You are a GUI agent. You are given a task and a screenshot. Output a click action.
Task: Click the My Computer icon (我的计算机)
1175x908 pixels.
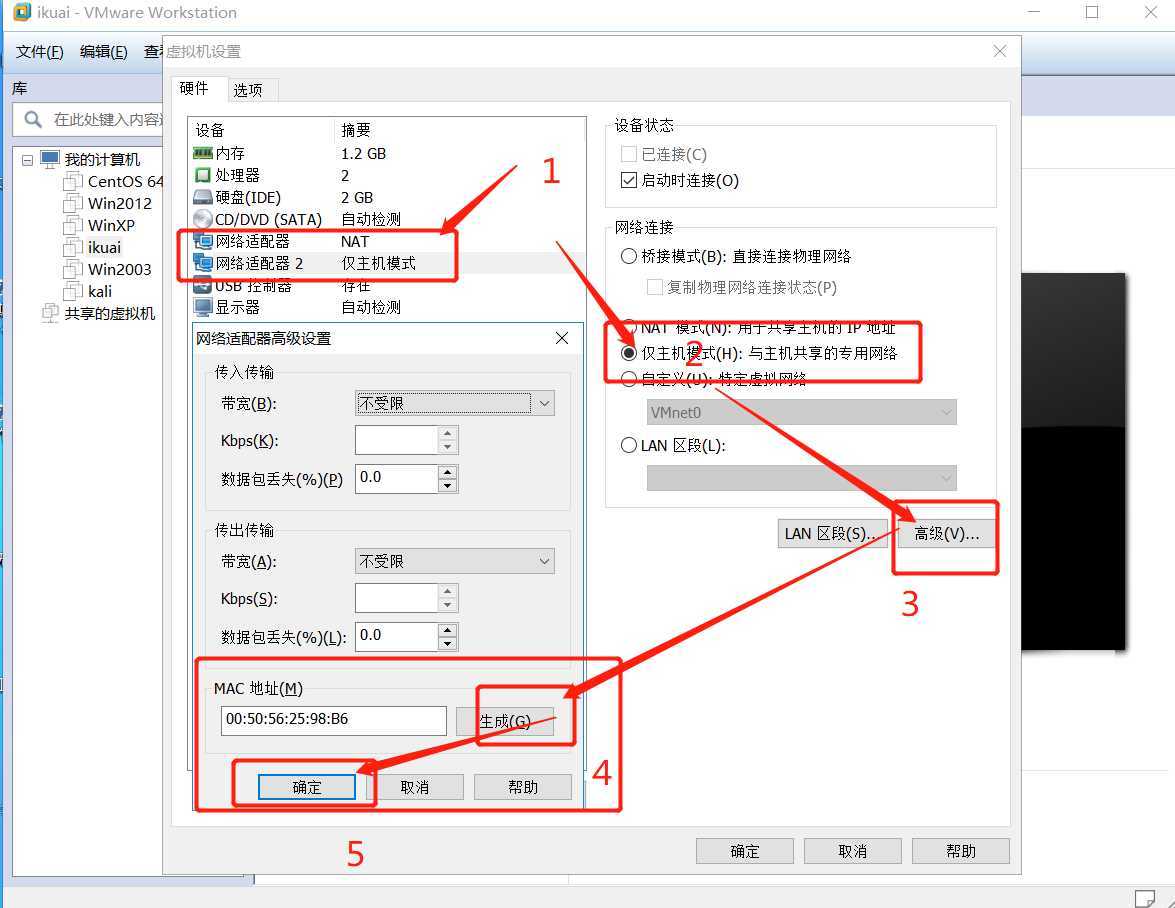click(50, 159)
